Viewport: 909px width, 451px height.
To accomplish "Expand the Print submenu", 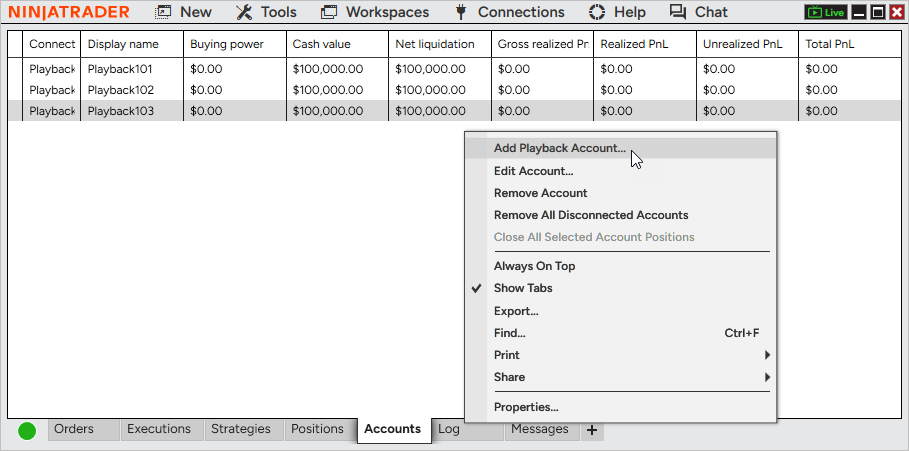I will point(621,355).
